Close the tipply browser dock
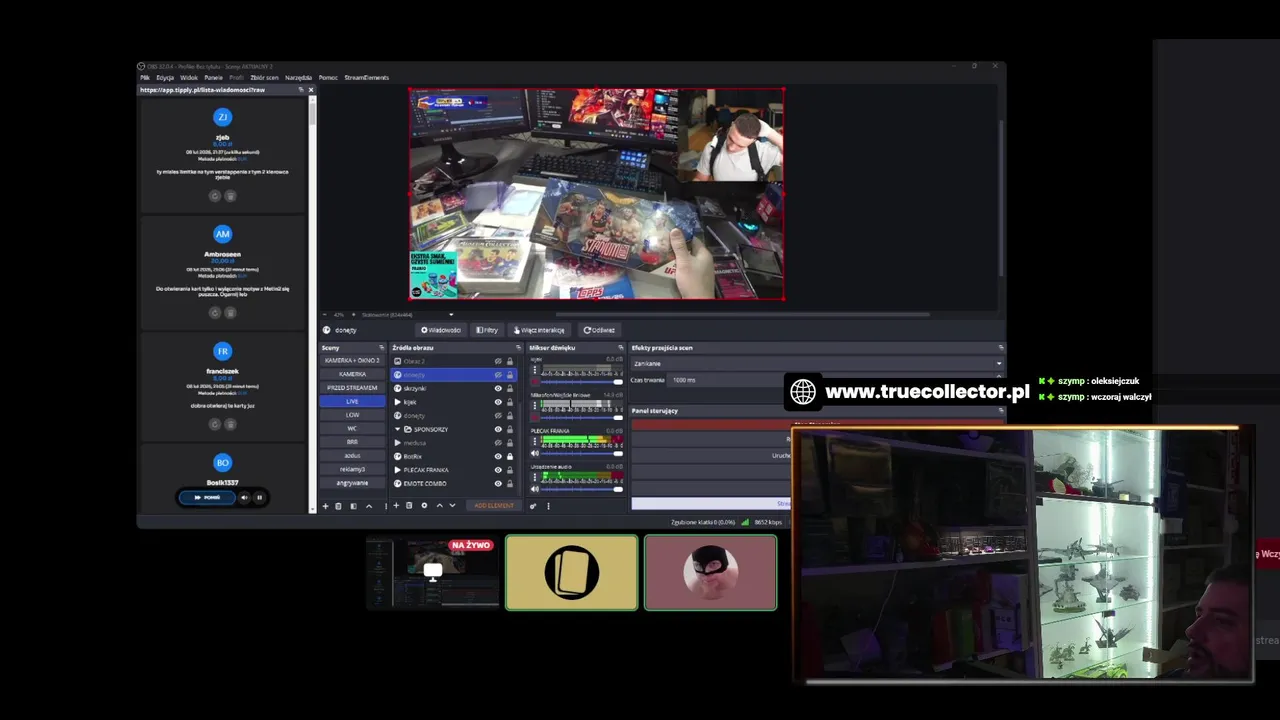Viewport: 1280px width, 720px height. (311, 90)
